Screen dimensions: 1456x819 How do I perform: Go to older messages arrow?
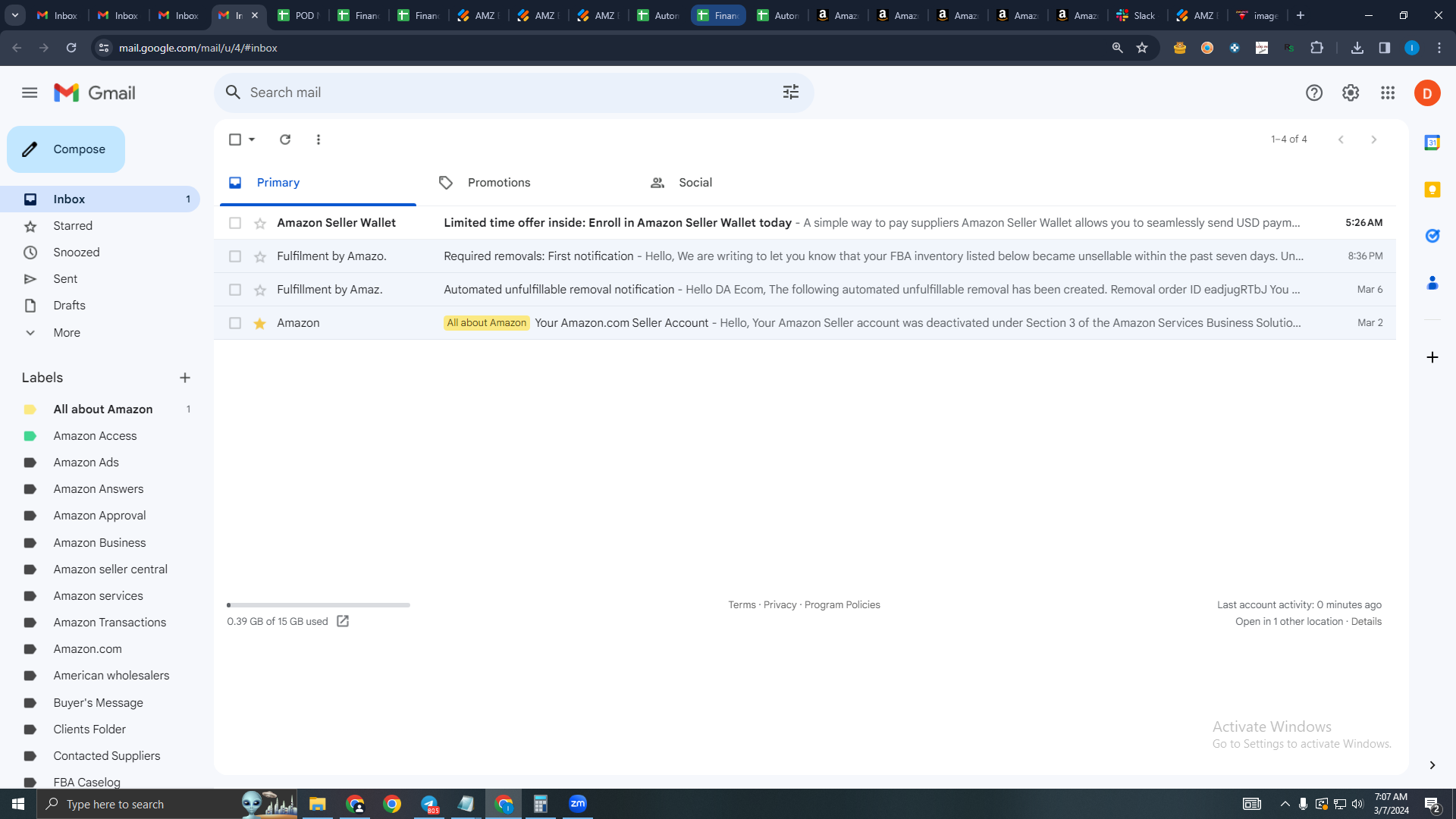click(x=1374, y=140)
